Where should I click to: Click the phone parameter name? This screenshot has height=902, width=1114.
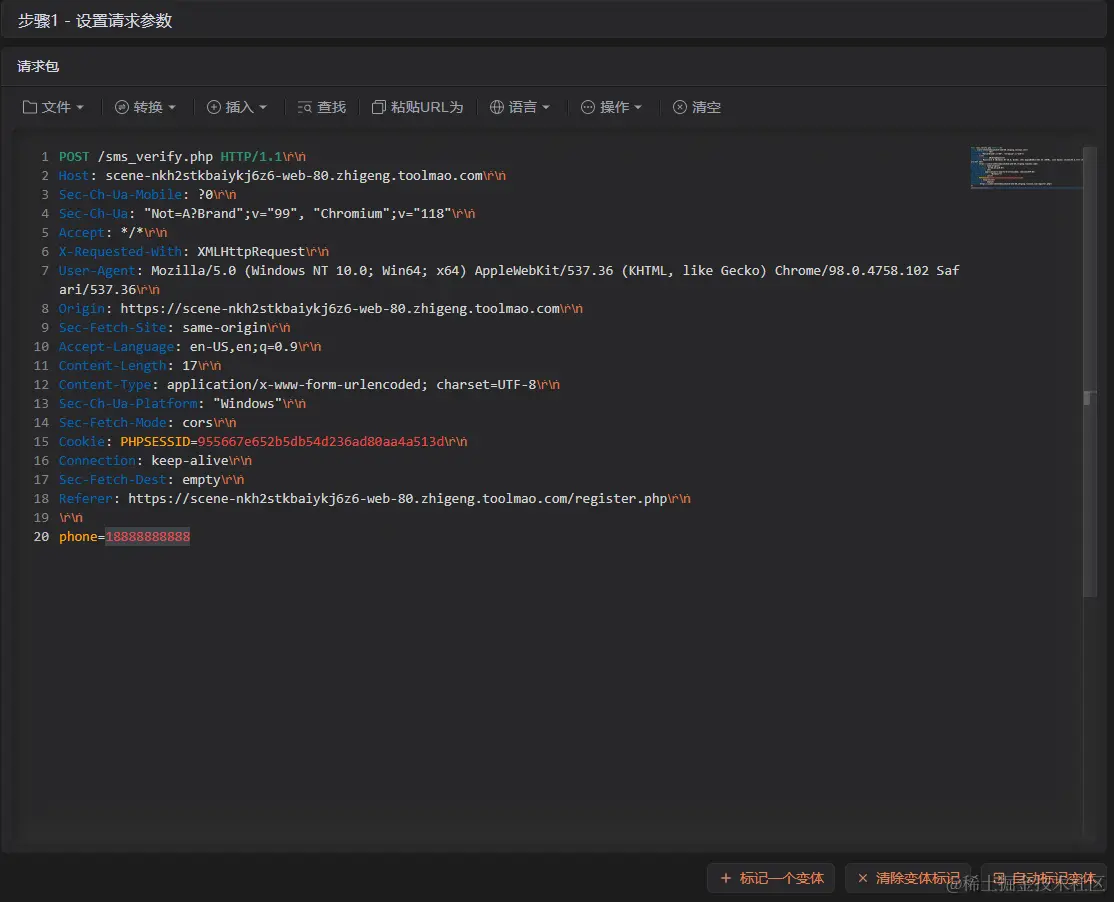click(x=77, y=537)
